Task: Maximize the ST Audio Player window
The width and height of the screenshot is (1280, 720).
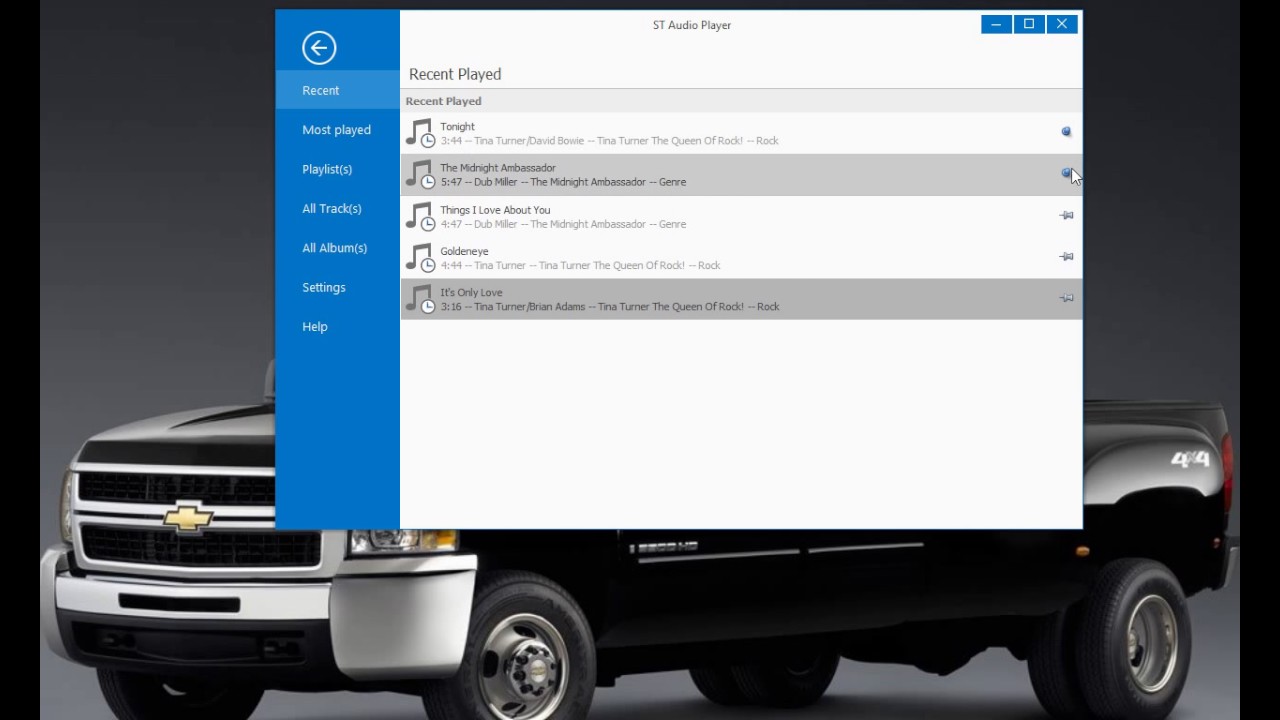Action: (x=1029, y=24)
